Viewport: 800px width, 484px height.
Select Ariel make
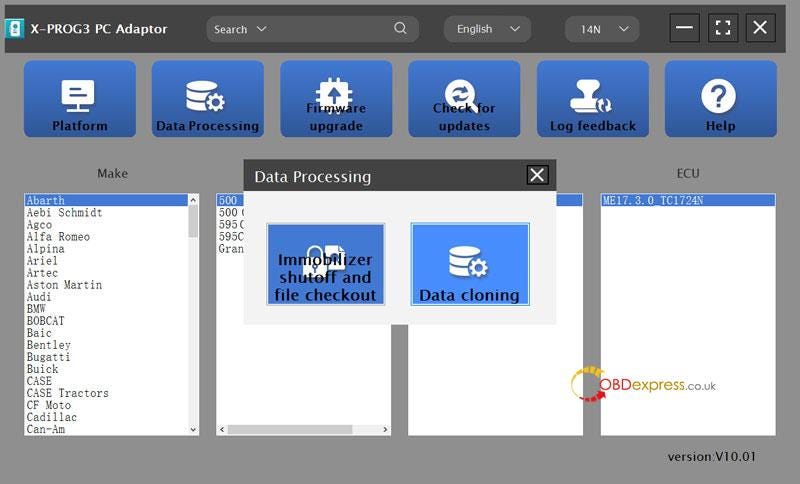107,261
